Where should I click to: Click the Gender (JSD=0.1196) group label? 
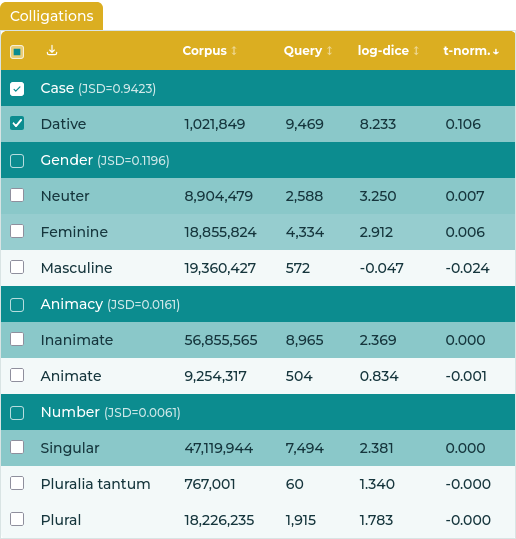[x=105, y=160]
